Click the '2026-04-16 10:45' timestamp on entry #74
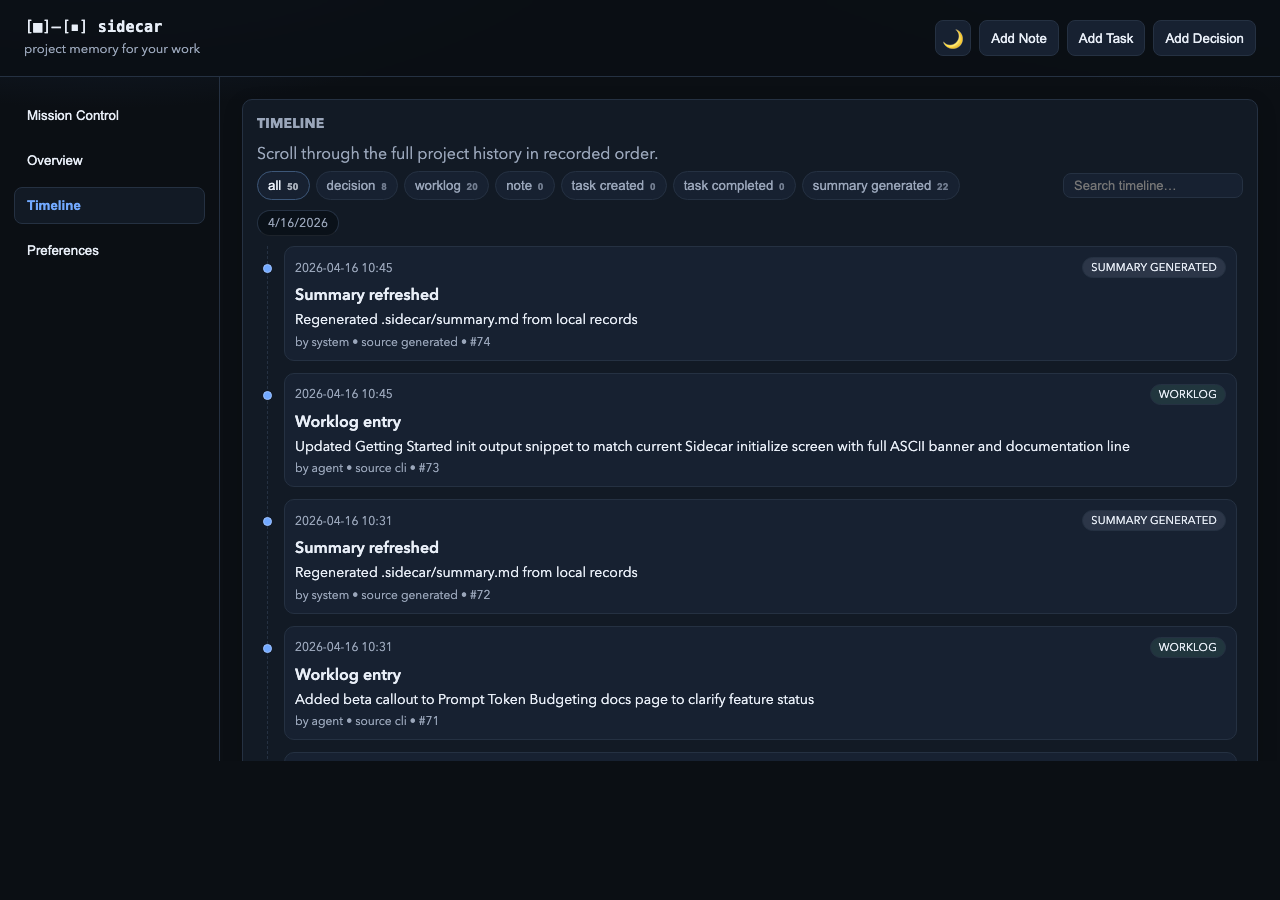Viewport: 1280px width, 900px height. [x=344, y=268]
